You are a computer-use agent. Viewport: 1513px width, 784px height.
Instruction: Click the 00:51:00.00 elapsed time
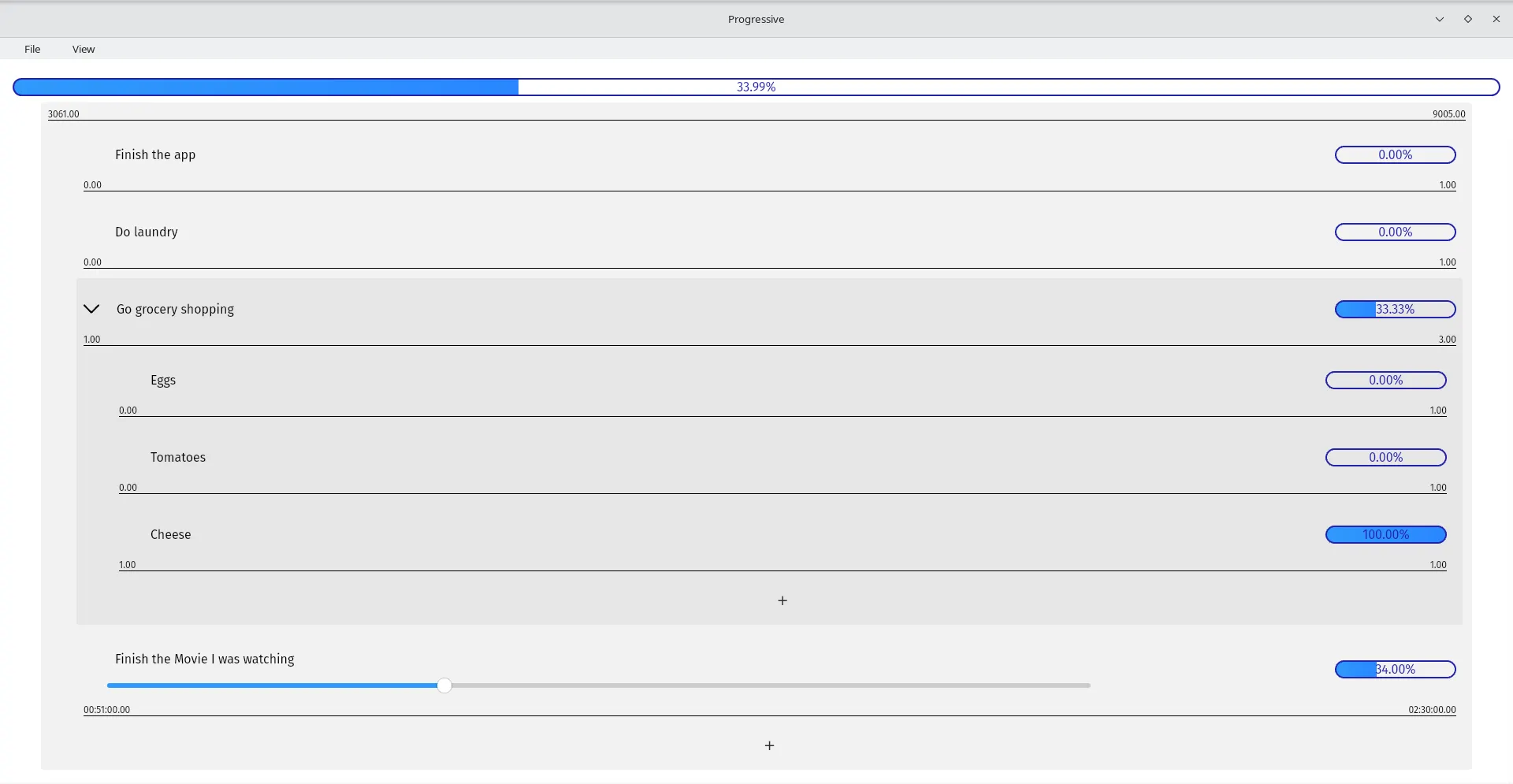coord(107,709)
